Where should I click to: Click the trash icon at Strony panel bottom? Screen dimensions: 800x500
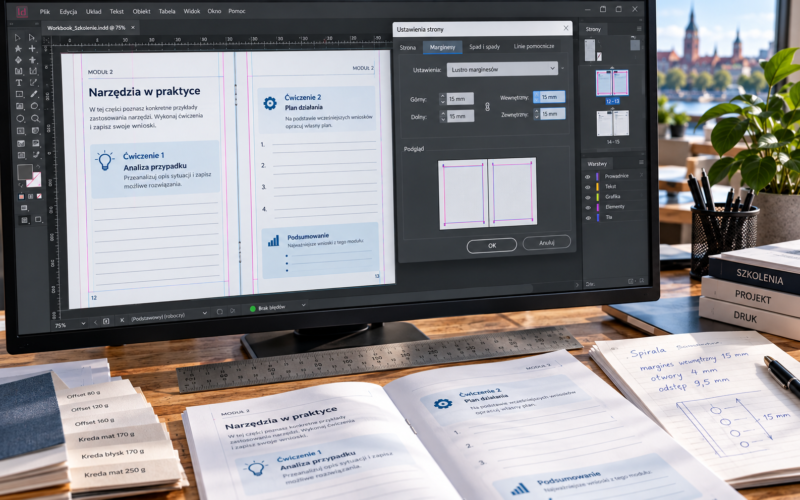coord(641,281)
